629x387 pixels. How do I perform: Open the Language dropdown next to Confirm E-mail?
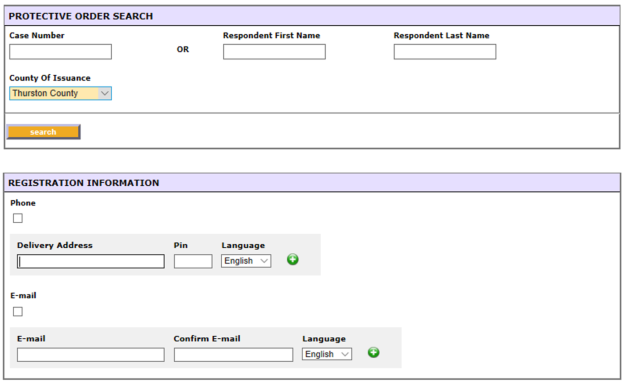pyautogui.click(x=327, y=354)
